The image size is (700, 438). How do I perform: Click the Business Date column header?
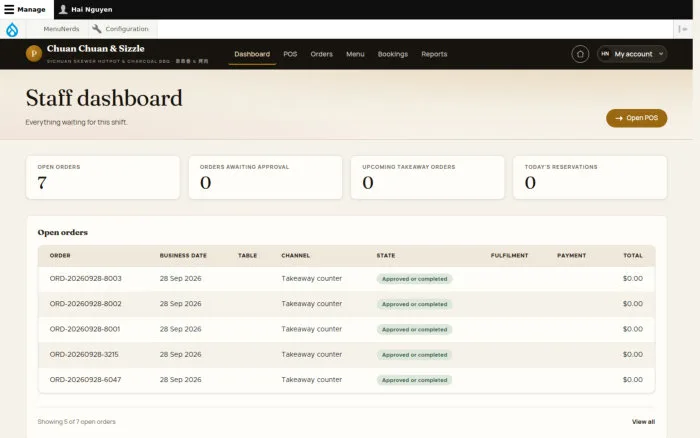coord(183,255)
